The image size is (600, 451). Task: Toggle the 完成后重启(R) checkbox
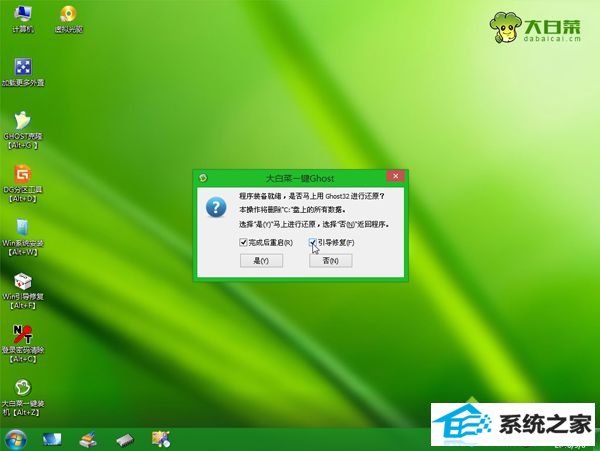pos(243,242)
